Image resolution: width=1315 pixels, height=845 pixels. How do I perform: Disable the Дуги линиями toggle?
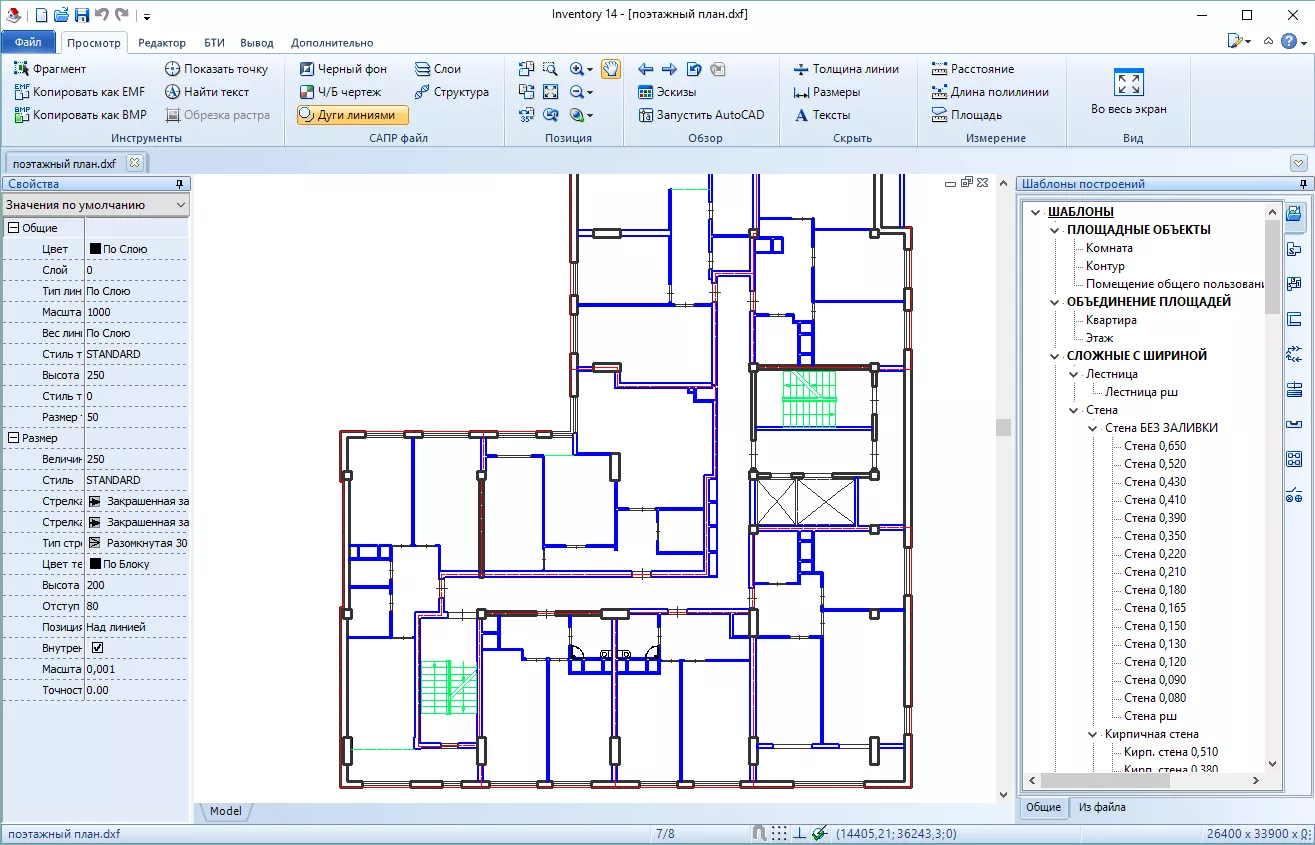[x=353, y=115]
